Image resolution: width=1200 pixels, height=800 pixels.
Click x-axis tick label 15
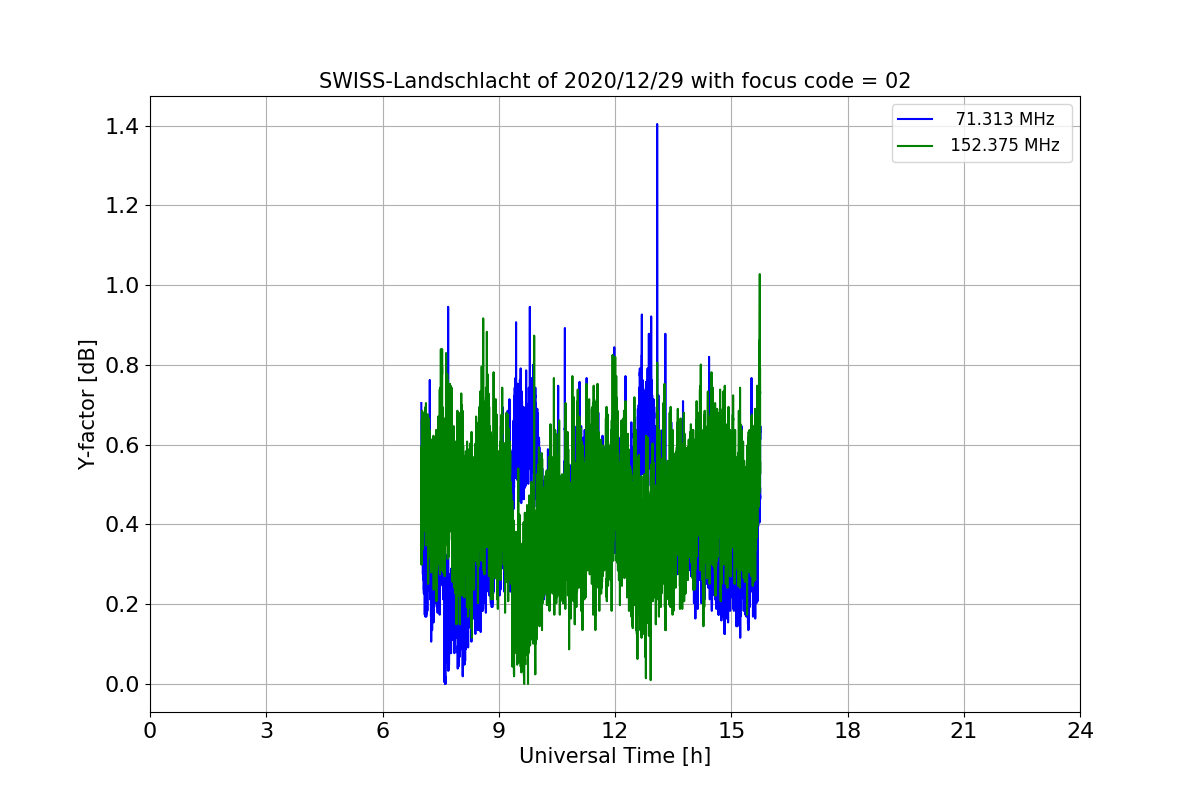(731, 731)
